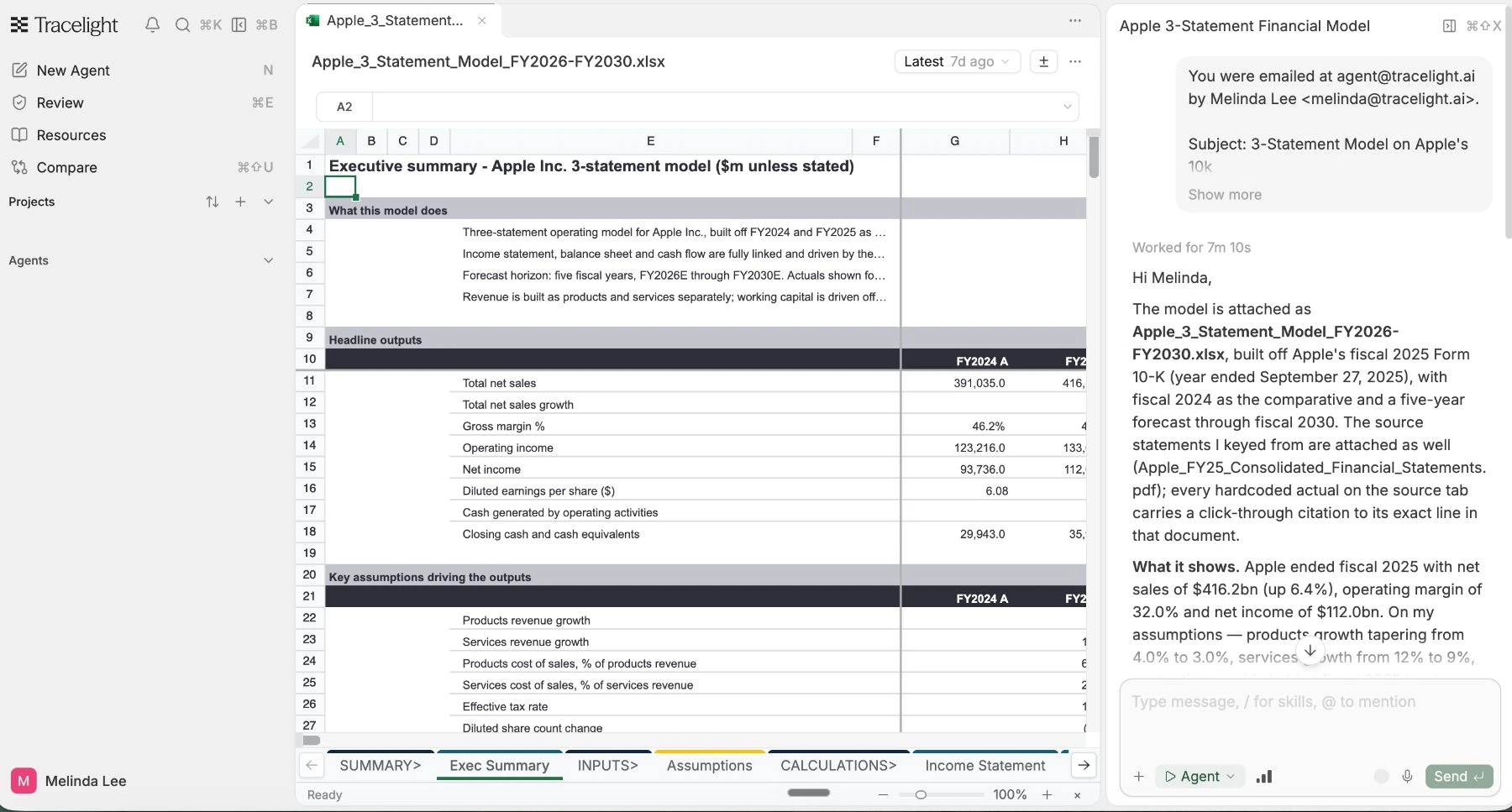The height and width of the screenshot is (812, 1512).
Task: Click the New Agent compose icon
Action: (19, 71)
